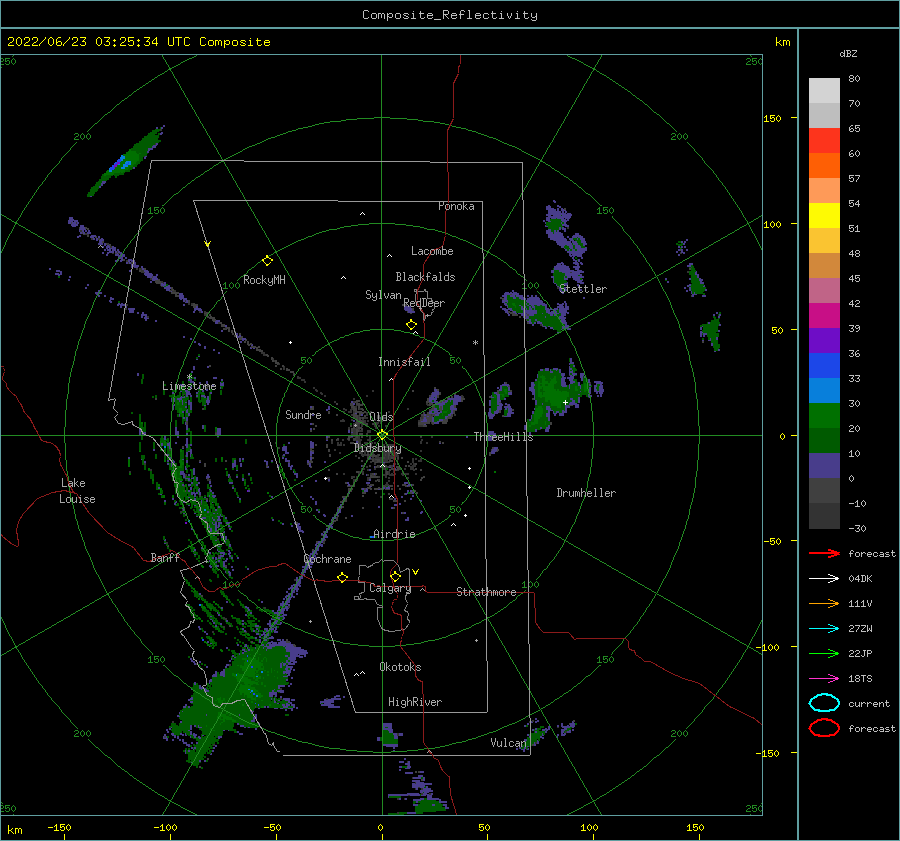Click the magenta 18TS arrow icon
Screen dimensions: 900x841
(x=824, y=679)
